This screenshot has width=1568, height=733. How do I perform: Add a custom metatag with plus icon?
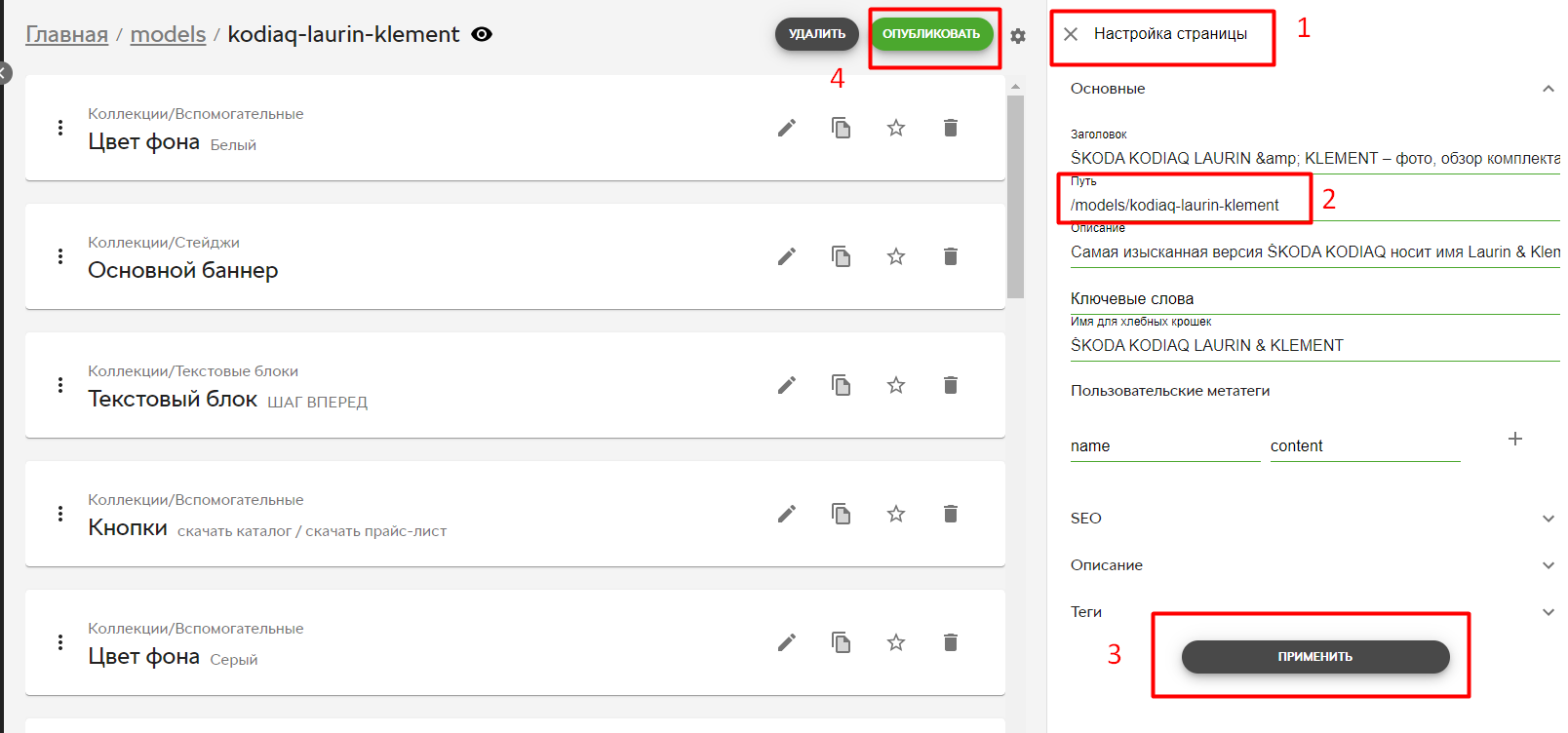(1515, 439)
